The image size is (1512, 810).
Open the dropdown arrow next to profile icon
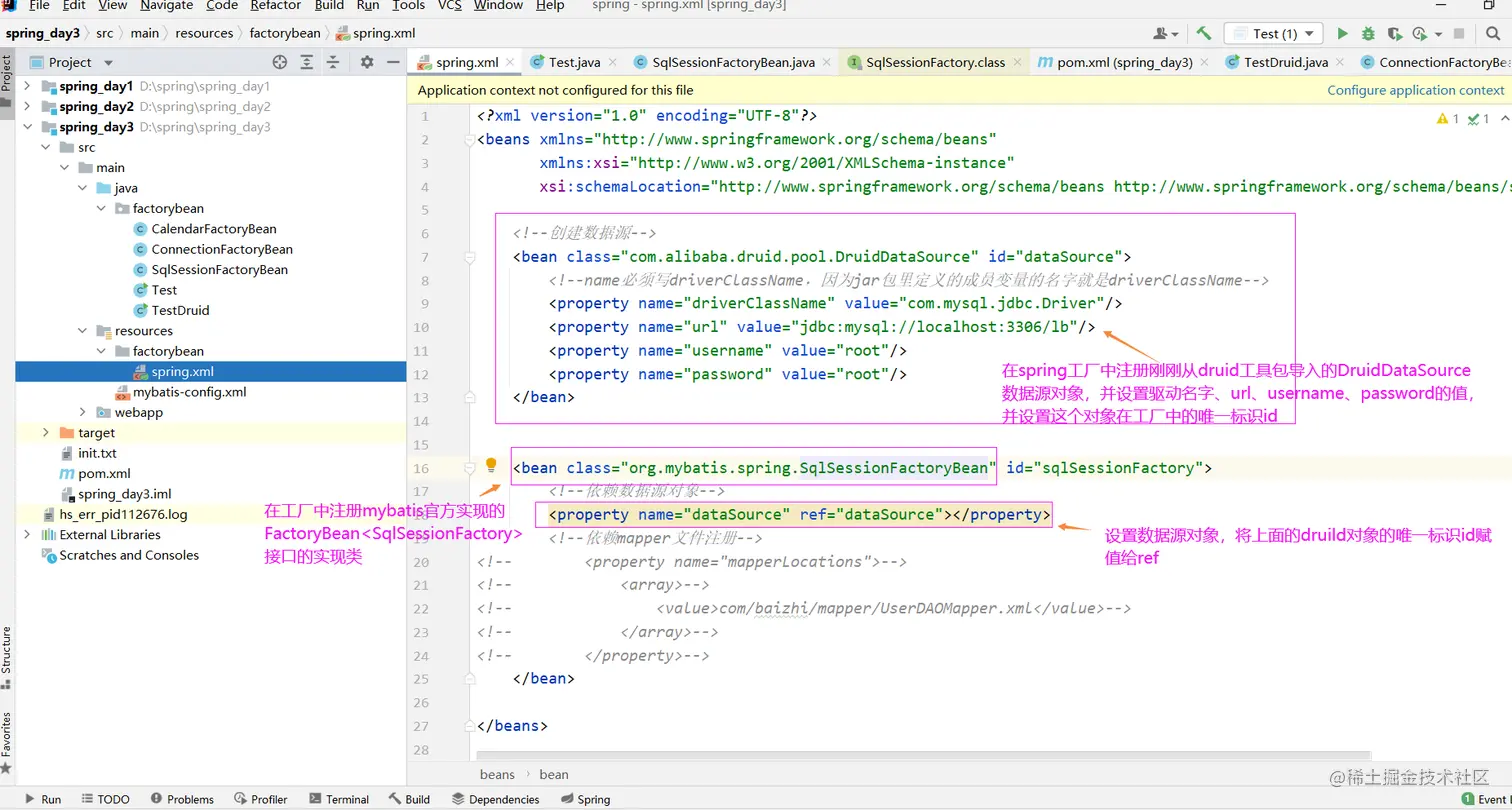pos(1439,34)
